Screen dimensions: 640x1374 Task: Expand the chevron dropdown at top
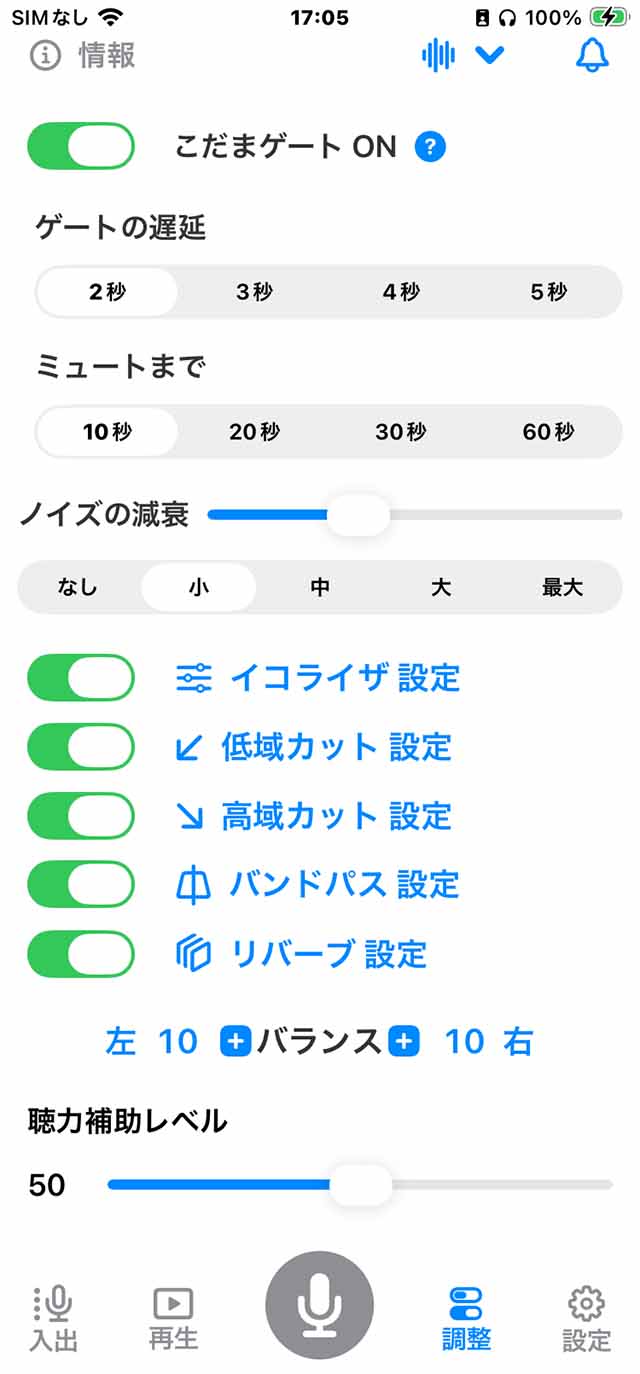pyautogui.click(x=490, y=55)
